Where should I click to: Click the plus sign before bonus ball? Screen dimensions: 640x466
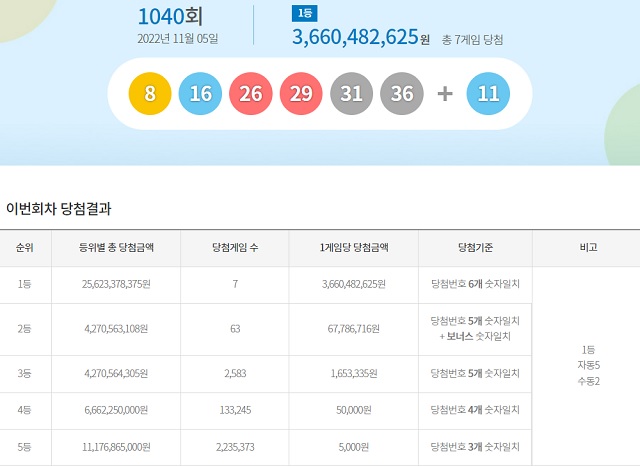tap(445, 94)
